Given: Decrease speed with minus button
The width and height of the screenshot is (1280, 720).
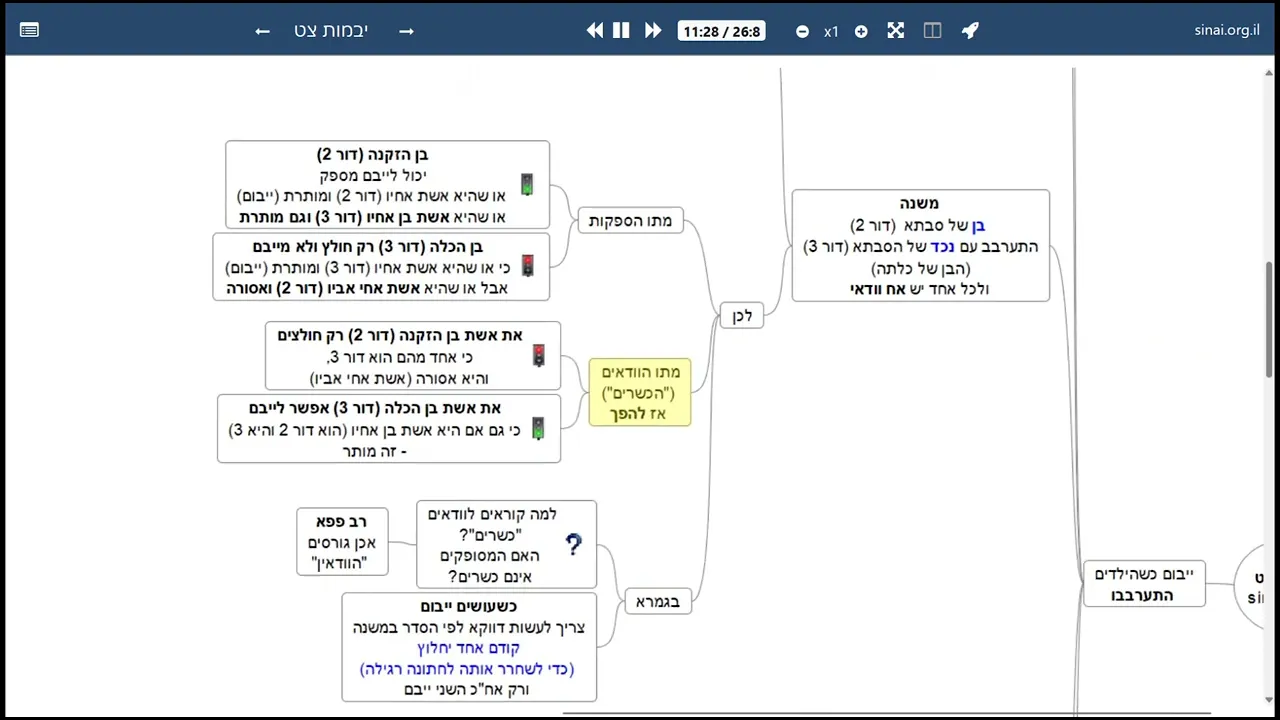Looking at the screenshot, I should [x=802, y=31].
